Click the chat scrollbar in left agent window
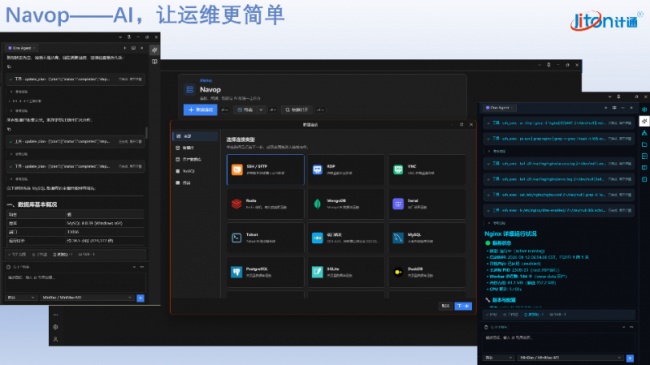 pyautogui.click(x=146, y=132)
